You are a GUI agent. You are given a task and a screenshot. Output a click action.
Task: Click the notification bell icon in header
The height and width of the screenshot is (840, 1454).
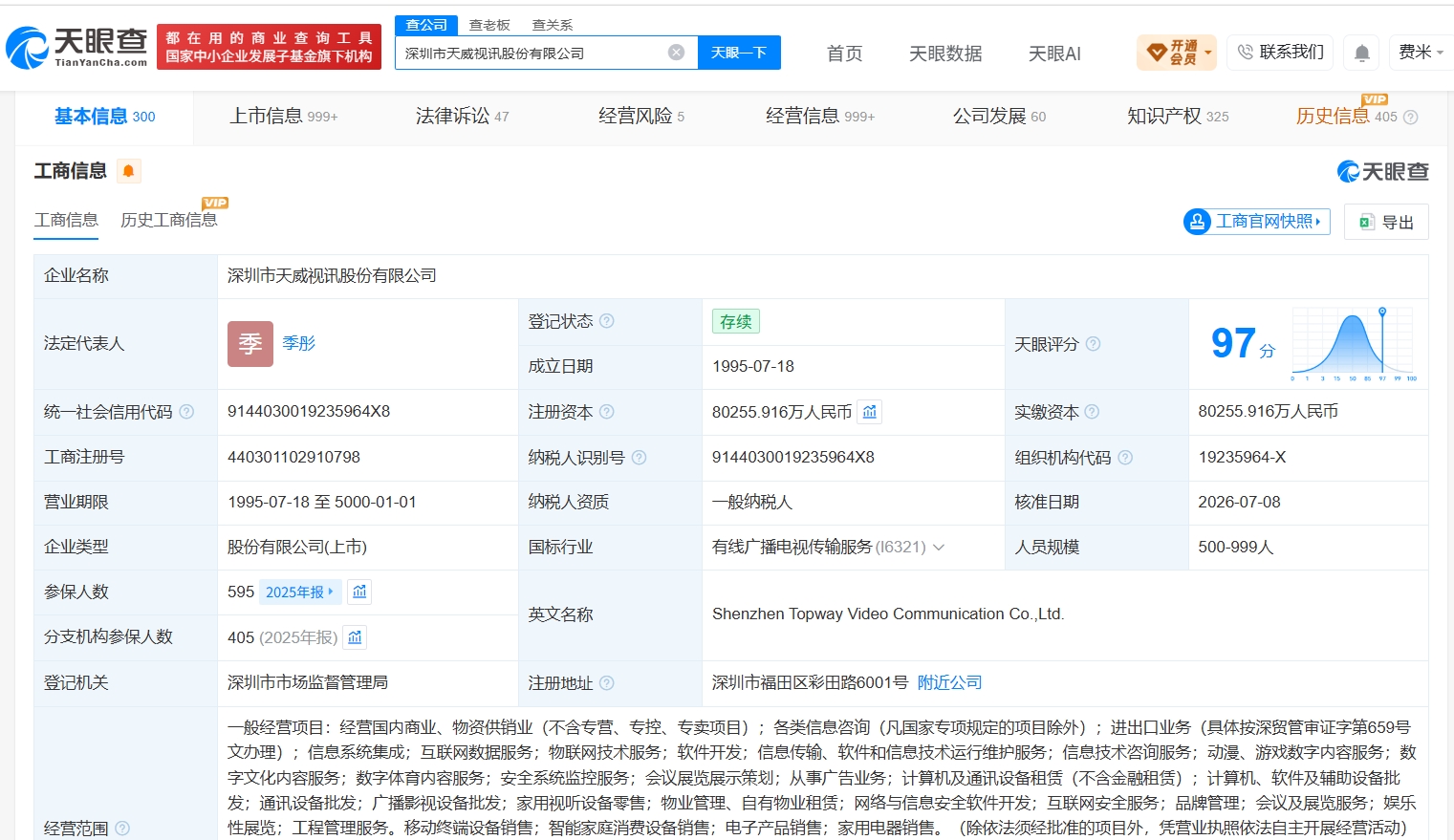1362,53
